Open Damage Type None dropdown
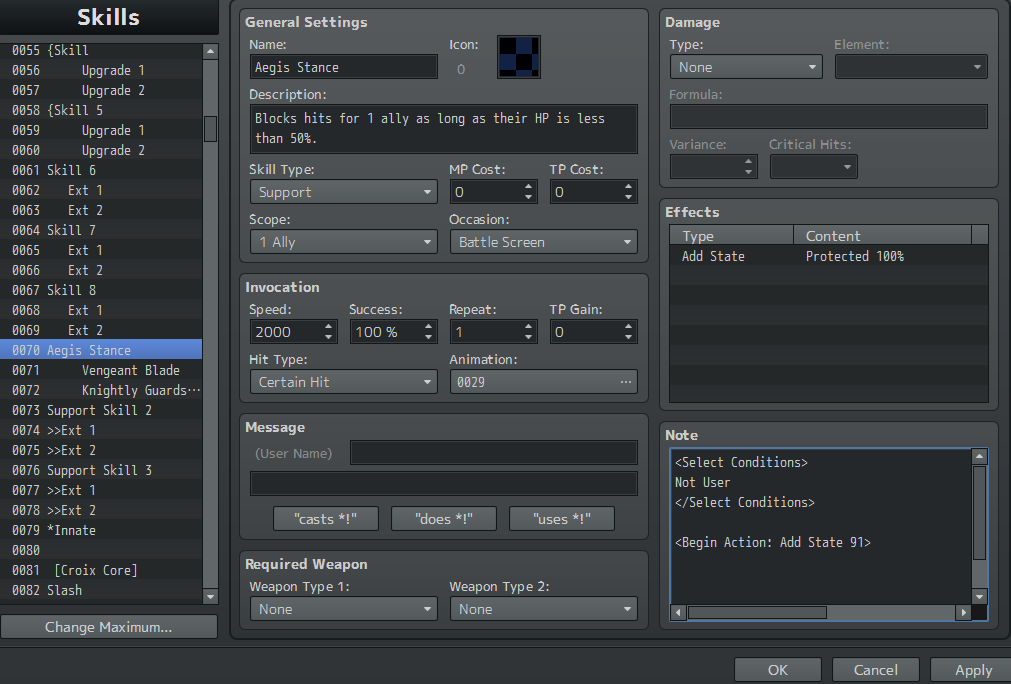 point(746,67)
